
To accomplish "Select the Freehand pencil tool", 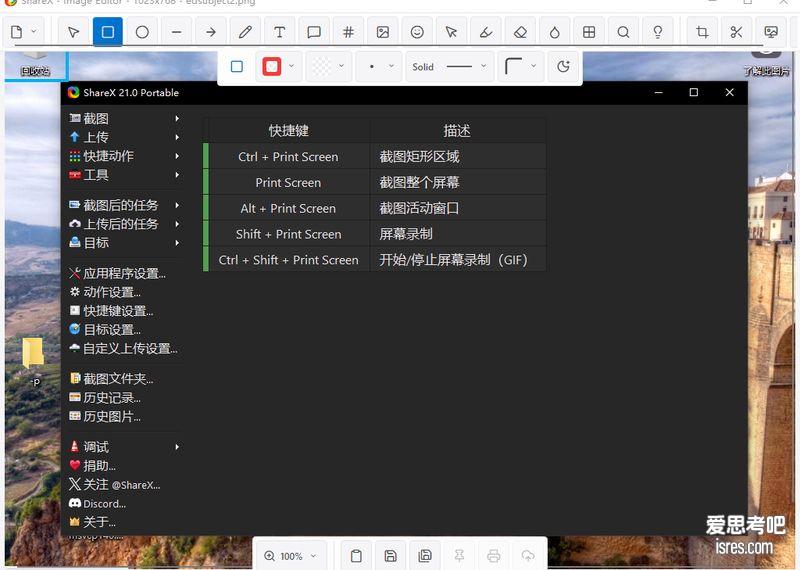I will coord(245,32).
